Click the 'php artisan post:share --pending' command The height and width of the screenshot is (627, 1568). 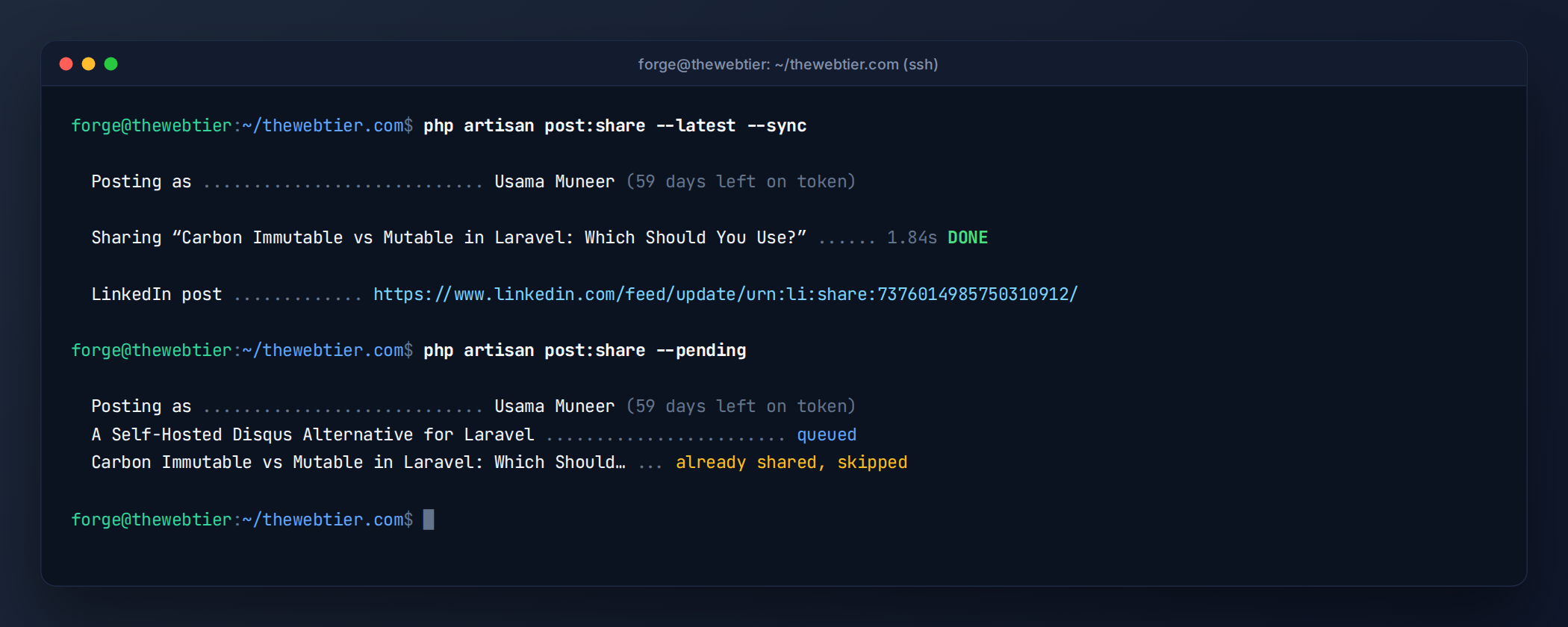pyautogui.click(x=585, y=350)
